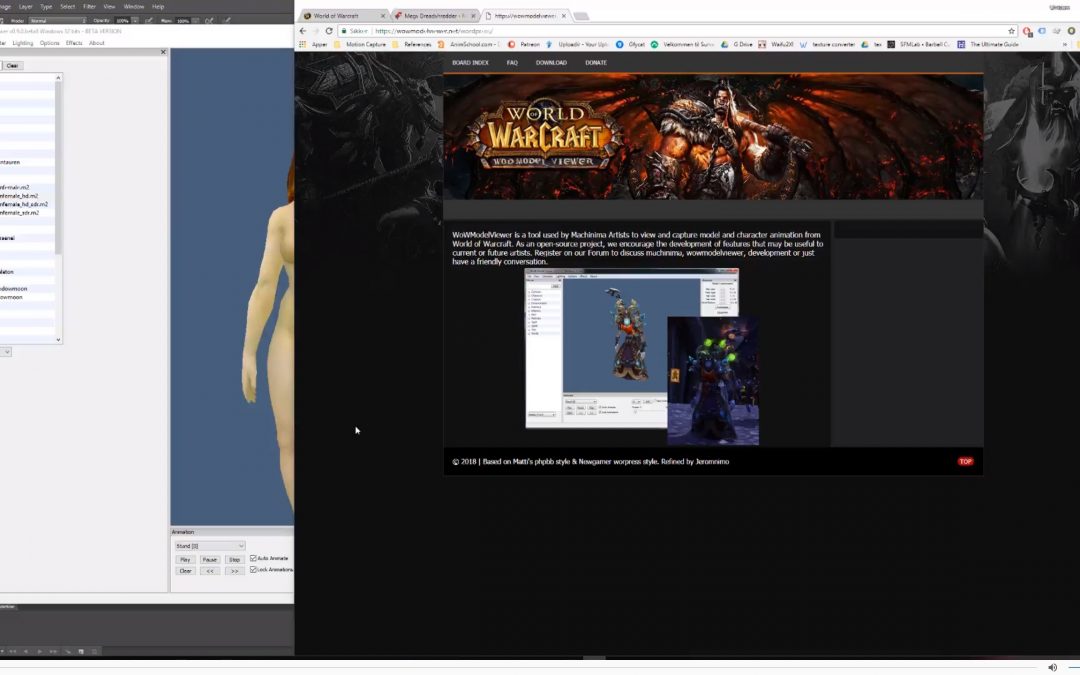The height and width of the screenshot is (675, 1080).
Task: Click the timeline play icon in Photoshop
Action: click(x=39, y=651)
